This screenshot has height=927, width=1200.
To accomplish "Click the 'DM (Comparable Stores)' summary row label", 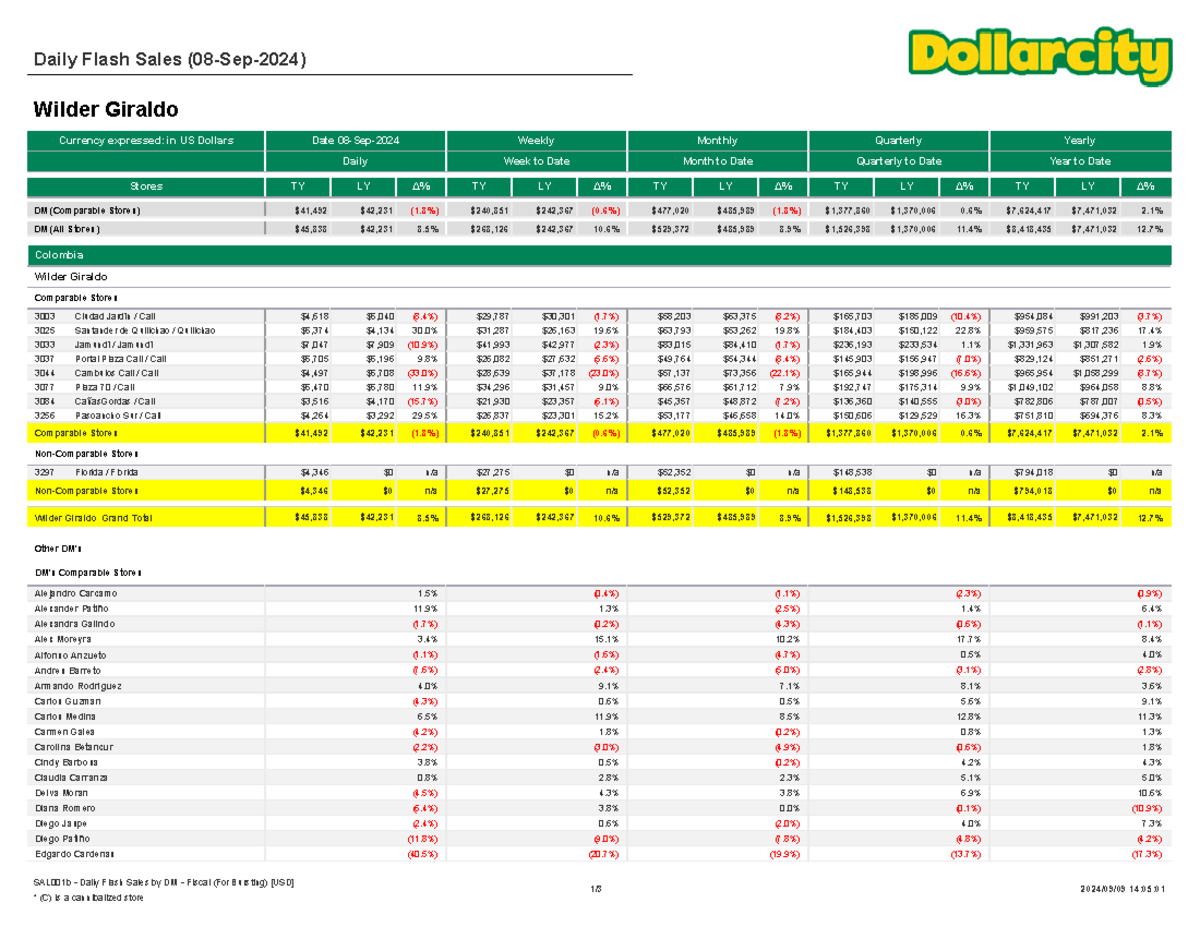I will tap(88, 211).
